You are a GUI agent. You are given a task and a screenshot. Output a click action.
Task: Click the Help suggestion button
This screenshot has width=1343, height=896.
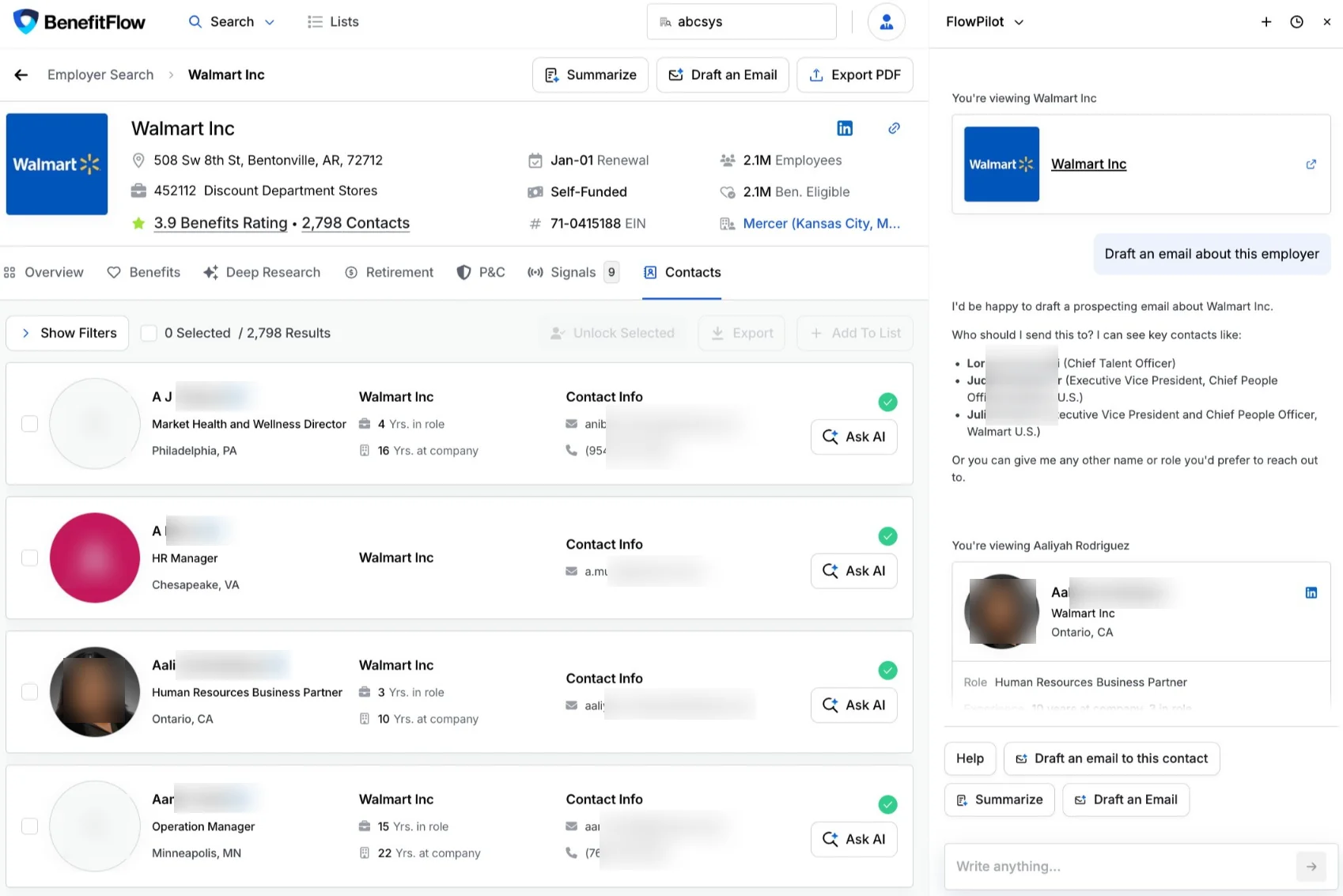click(970, 758)
